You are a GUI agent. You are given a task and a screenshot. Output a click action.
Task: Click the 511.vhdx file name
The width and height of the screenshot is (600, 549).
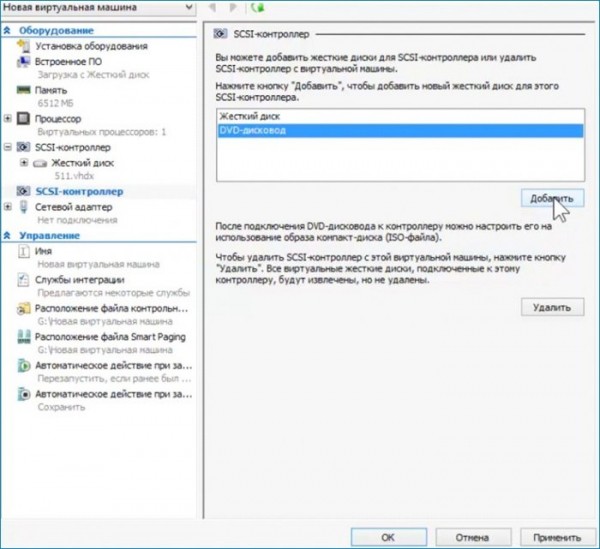click(74, 176)
